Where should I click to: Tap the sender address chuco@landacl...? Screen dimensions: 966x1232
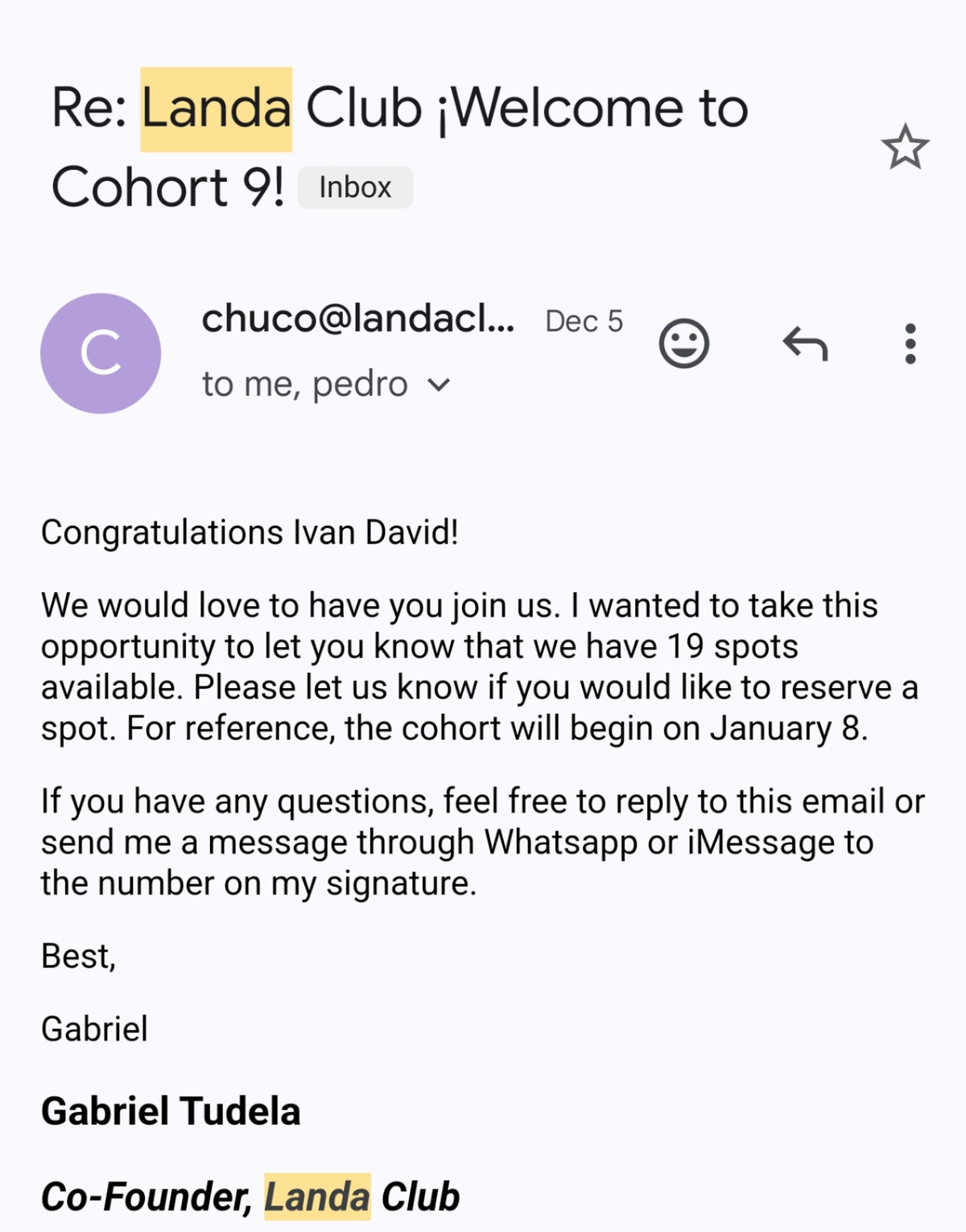[357, 319]
